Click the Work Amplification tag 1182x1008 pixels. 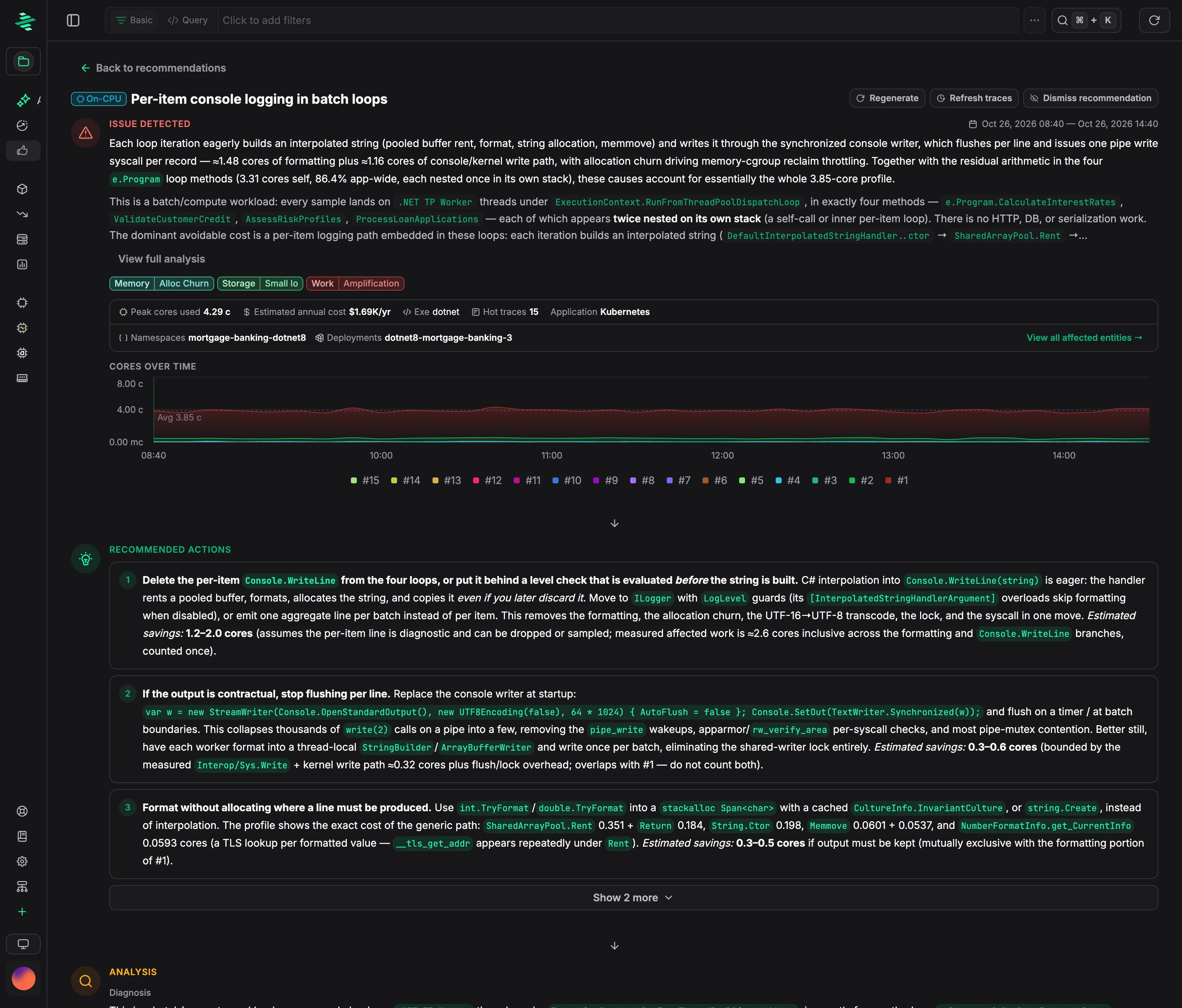[x=355, y=284]
